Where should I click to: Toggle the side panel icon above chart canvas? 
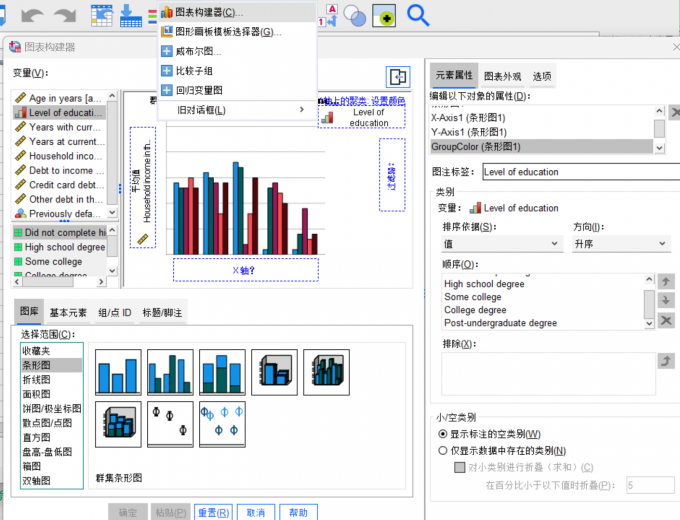(x=398, y=77)
